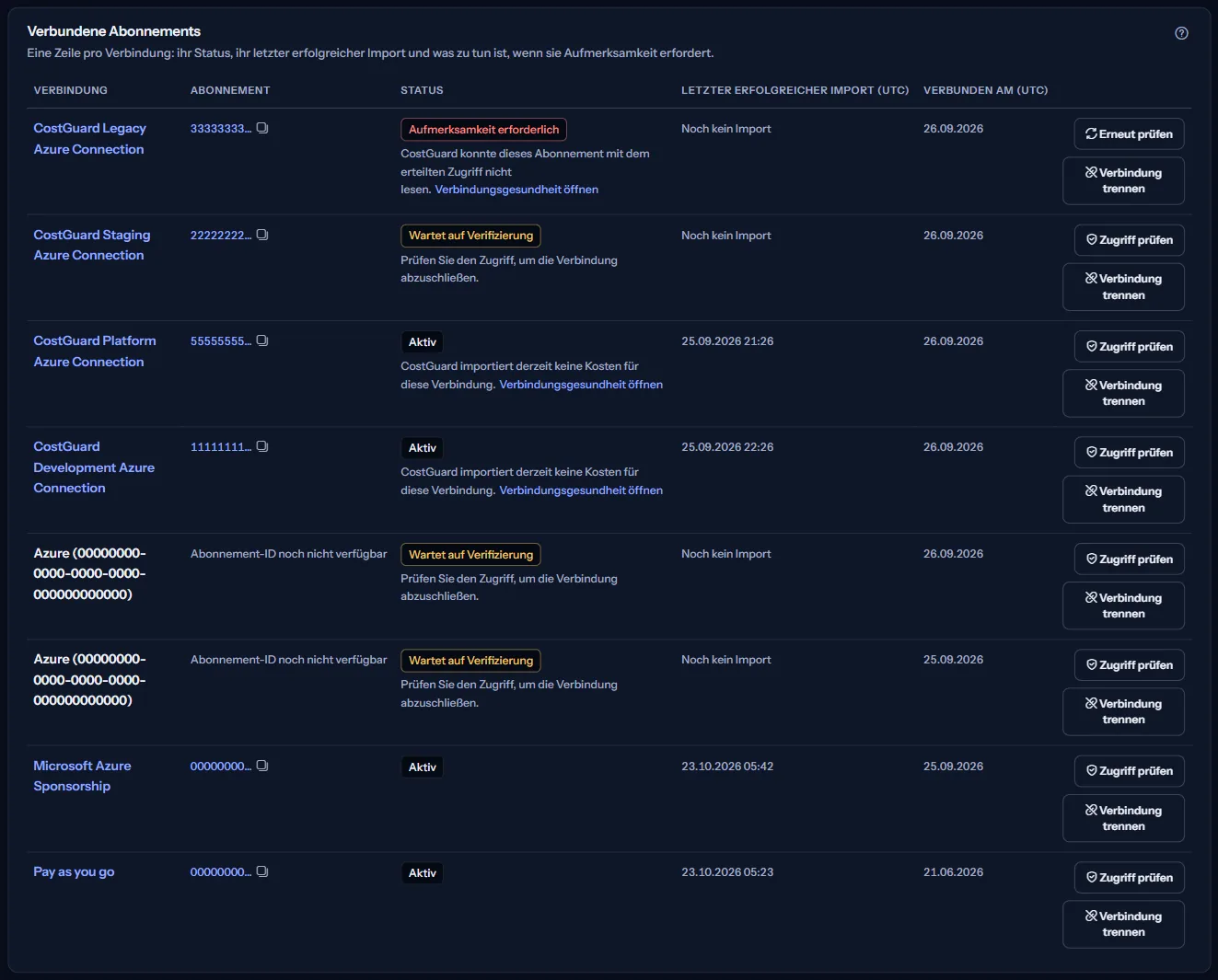Click the Letzter erfolgreicher Import column header
This screenshot has width=1218, height=980.
click(795, 90)
